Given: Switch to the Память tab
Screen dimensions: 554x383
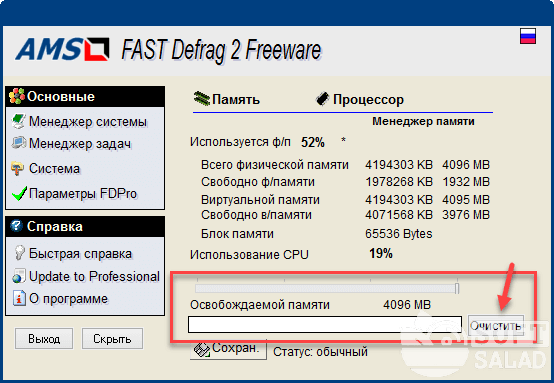Looking at the screenshot, I should pyautogui.click(x=227, y=99).
